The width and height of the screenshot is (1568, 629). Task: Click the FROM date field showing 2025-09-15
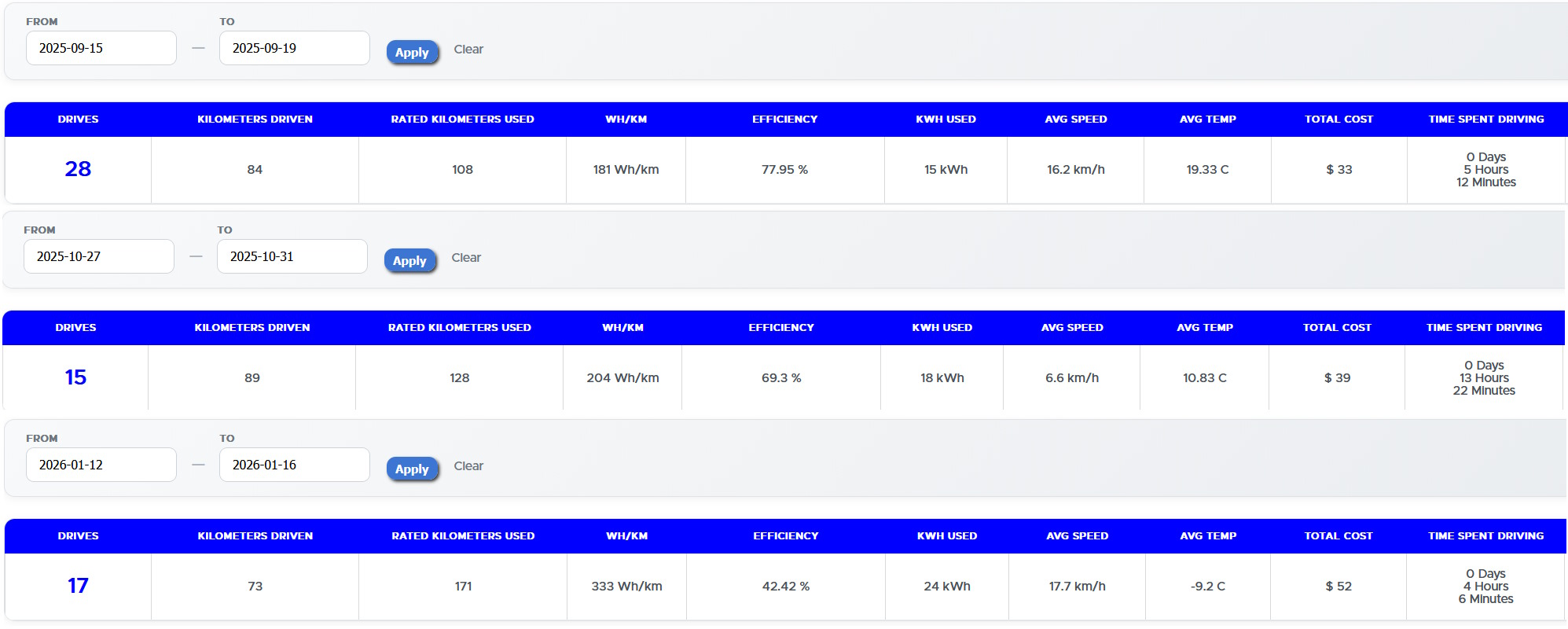pos(101,48)
